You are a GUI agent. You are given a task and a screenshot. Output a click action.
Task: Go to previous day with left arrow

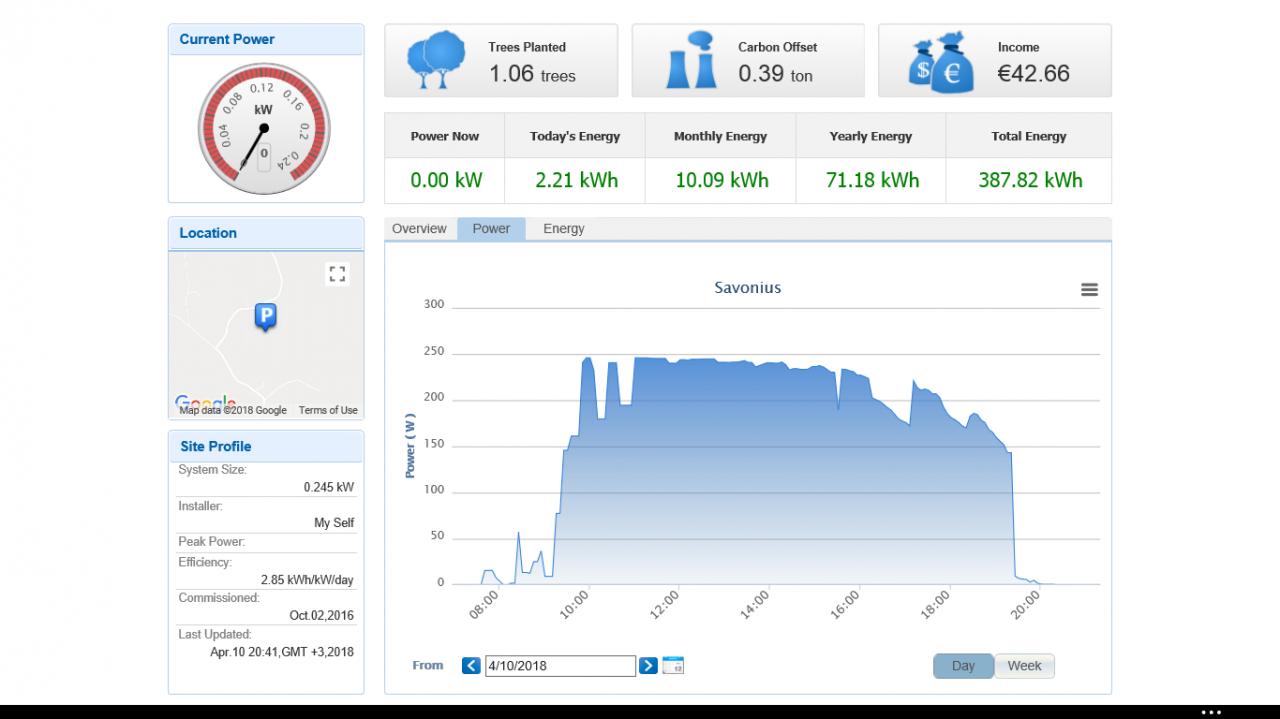[471, 665]
